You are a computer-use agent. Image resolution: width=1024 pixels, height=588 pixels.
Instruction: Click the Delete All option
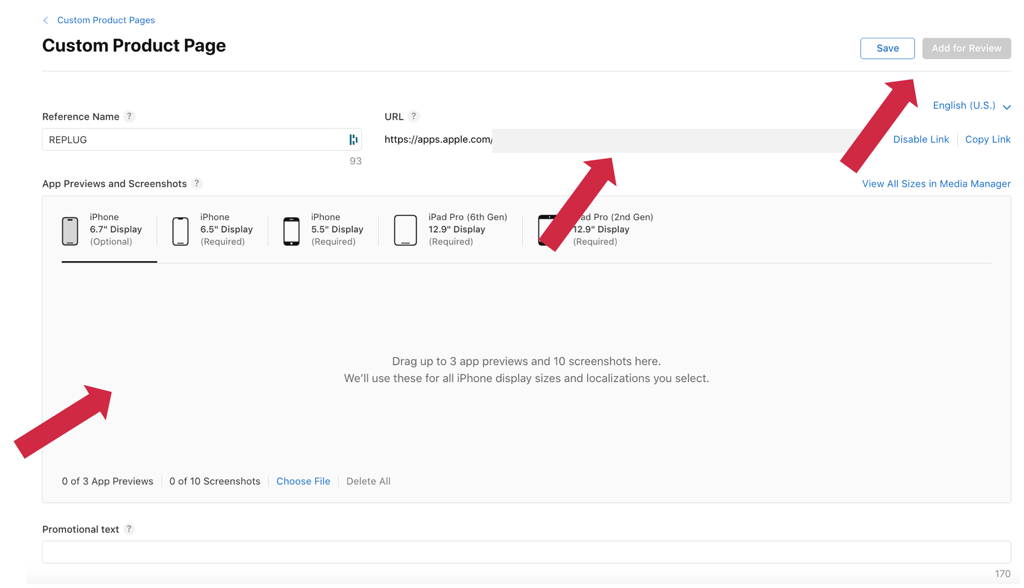[368, 482]
